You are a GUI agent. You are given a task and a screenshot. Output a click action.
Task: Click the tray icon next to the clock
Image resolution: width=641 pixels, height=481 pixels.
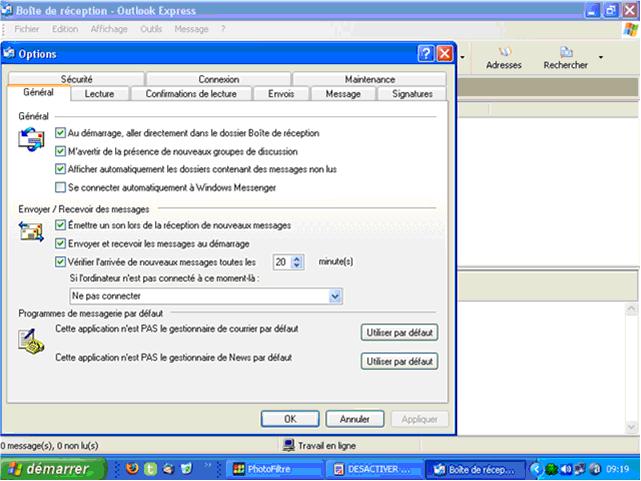594,469
